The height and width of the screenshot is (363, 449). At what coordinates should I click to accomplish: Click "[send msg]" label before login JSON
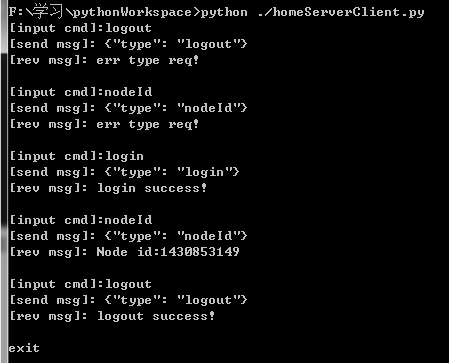[x=52, y=172]
